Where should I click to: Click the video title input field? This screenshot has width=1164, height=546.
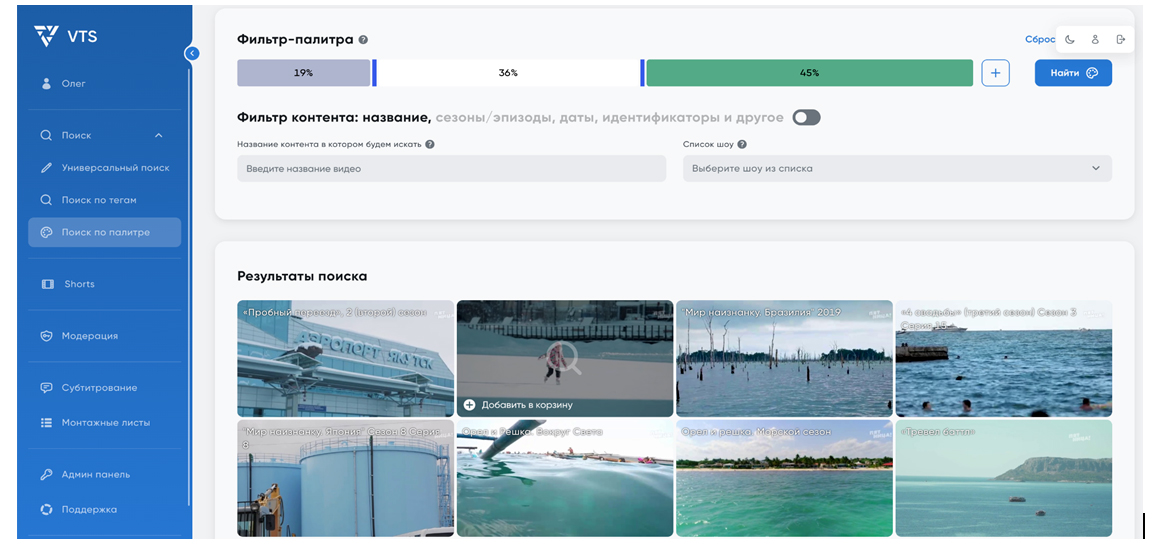[x=451, y=168]
